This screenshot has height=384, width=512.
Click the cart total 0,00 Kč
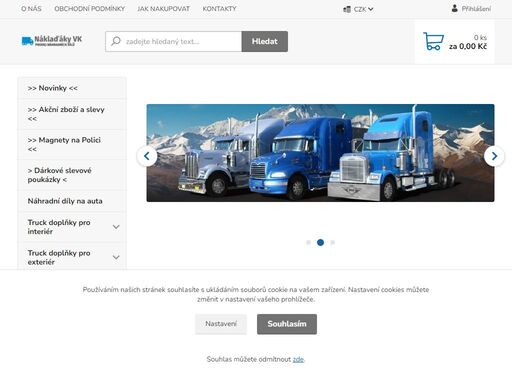(x=468, y=46)
